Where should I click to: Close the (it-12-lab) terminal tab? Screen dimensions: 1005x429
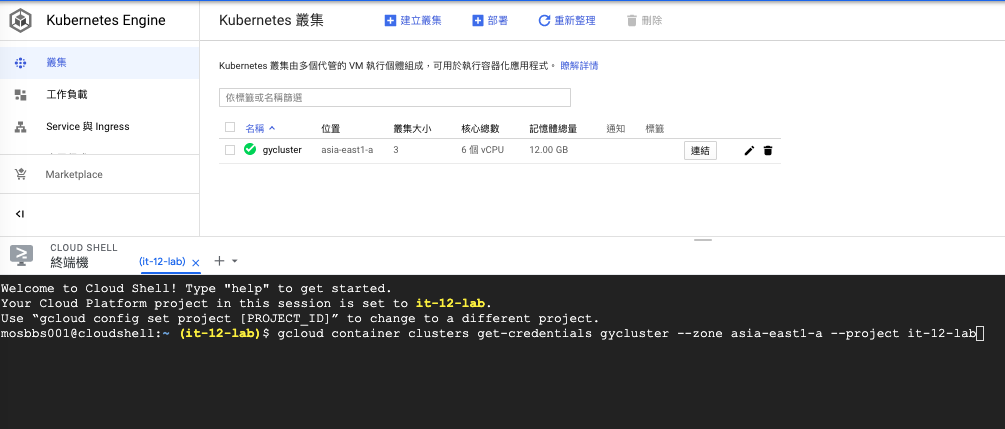tap(196, 262)
